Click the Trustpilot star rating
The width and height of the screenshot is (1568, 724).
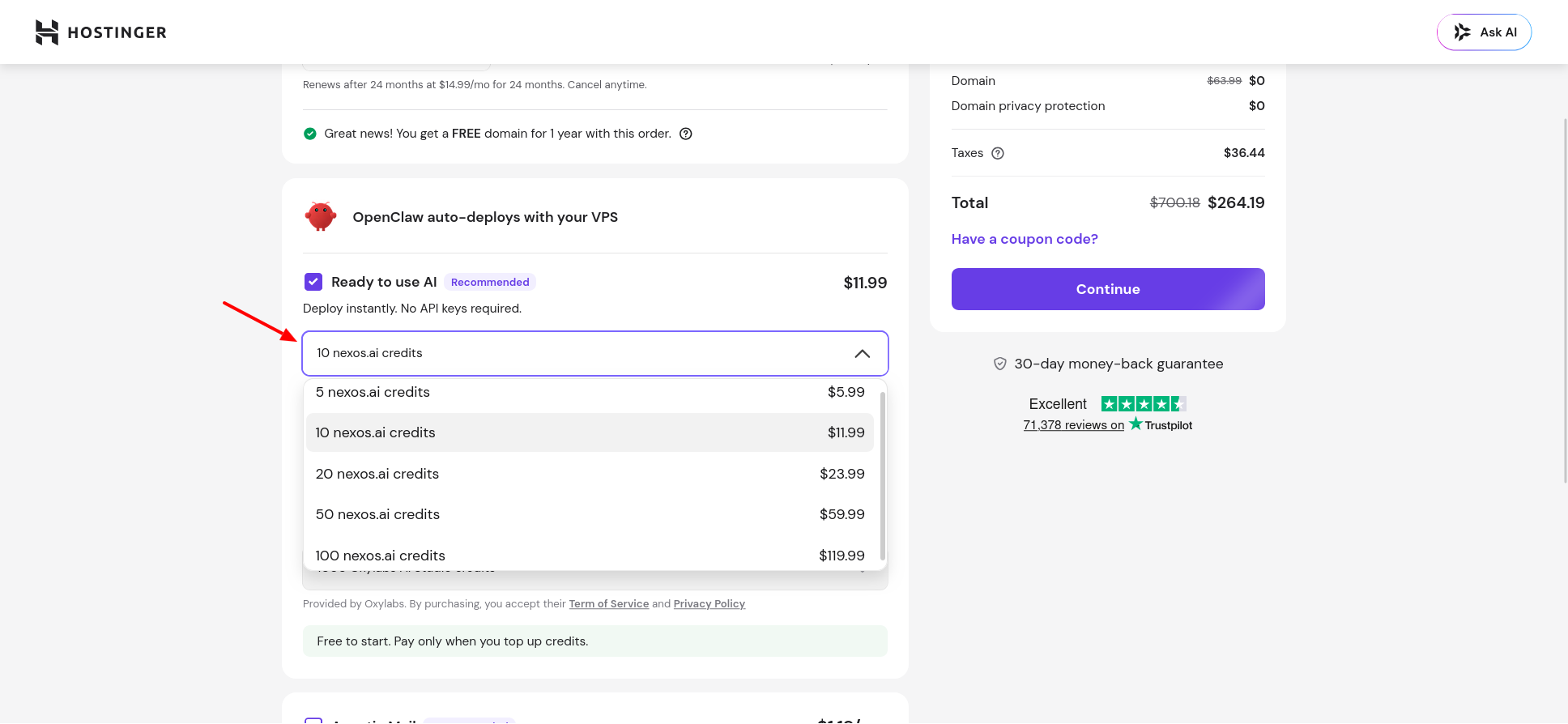coord(1144,404)
